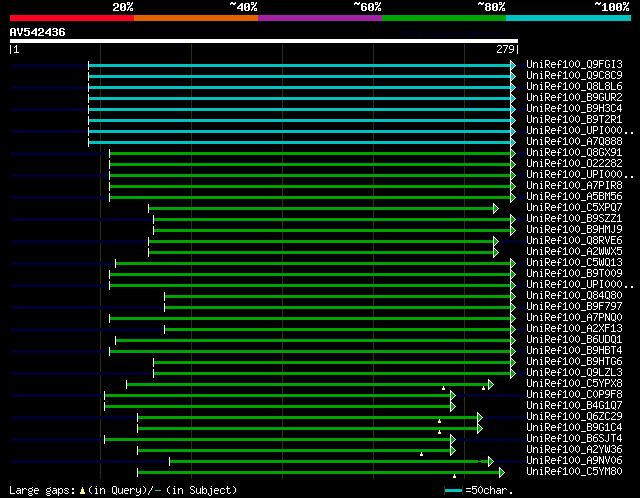
Task: Select the UniRef100_A9NV06 label
Action: pyautogui.click(x=574, y=461)
